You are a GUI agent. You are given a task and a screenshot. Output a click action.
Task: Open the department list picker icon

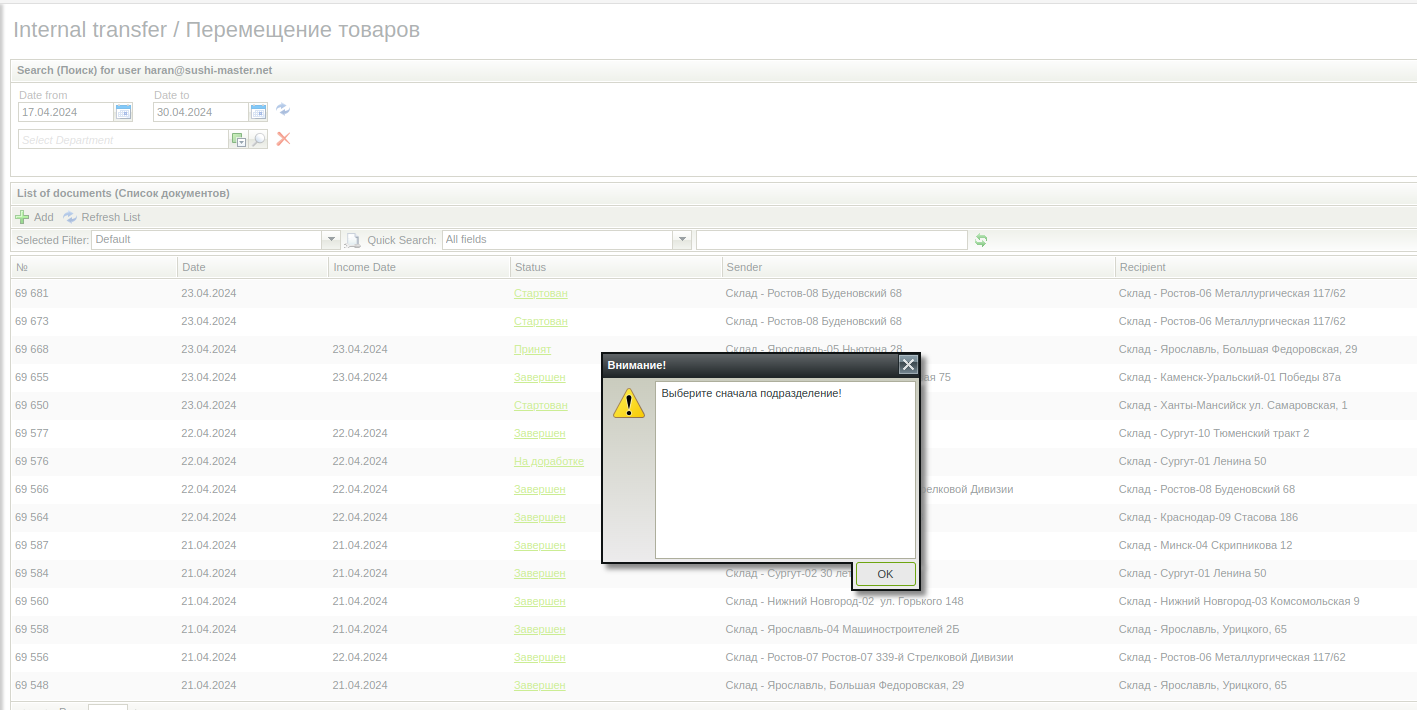click(238, 140)
